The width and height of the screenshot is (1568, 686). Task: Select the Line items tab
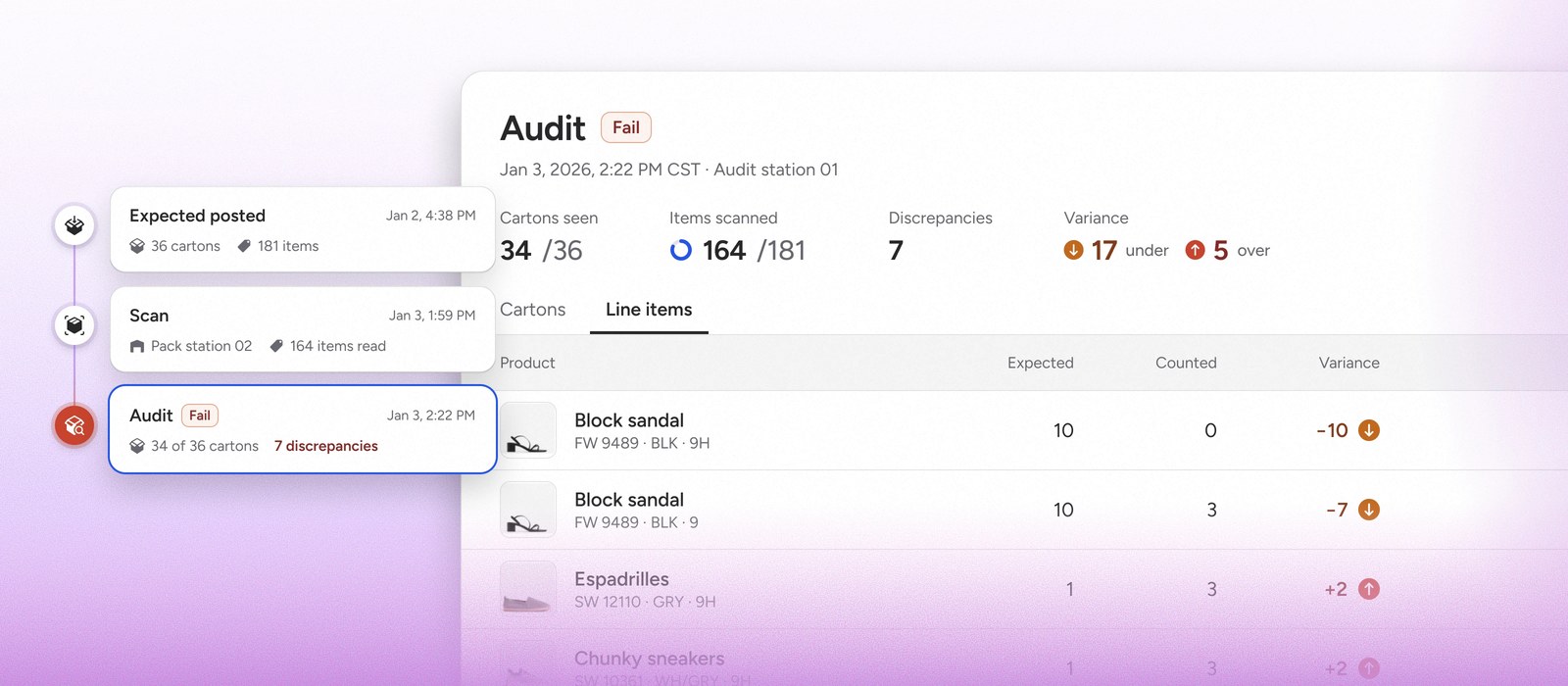tap(649, 310)
